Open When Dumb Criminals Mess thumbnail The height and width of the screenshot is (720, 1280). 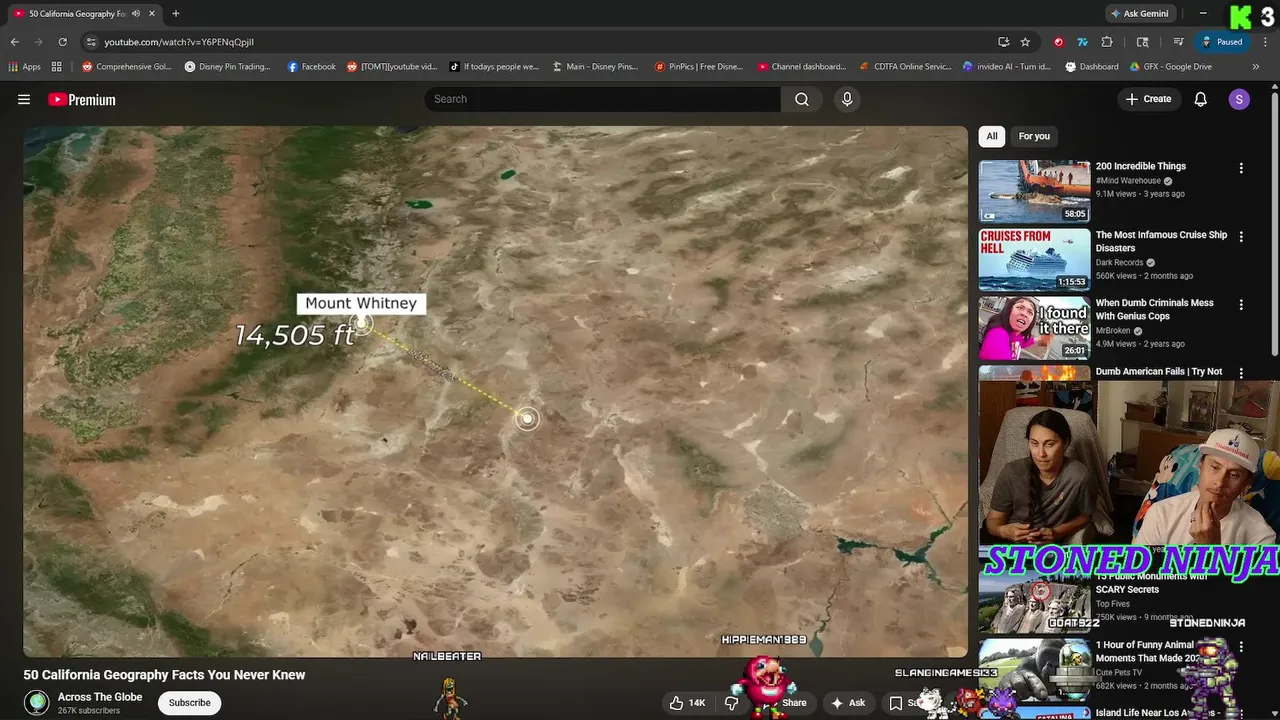[x=1034, y=327]
